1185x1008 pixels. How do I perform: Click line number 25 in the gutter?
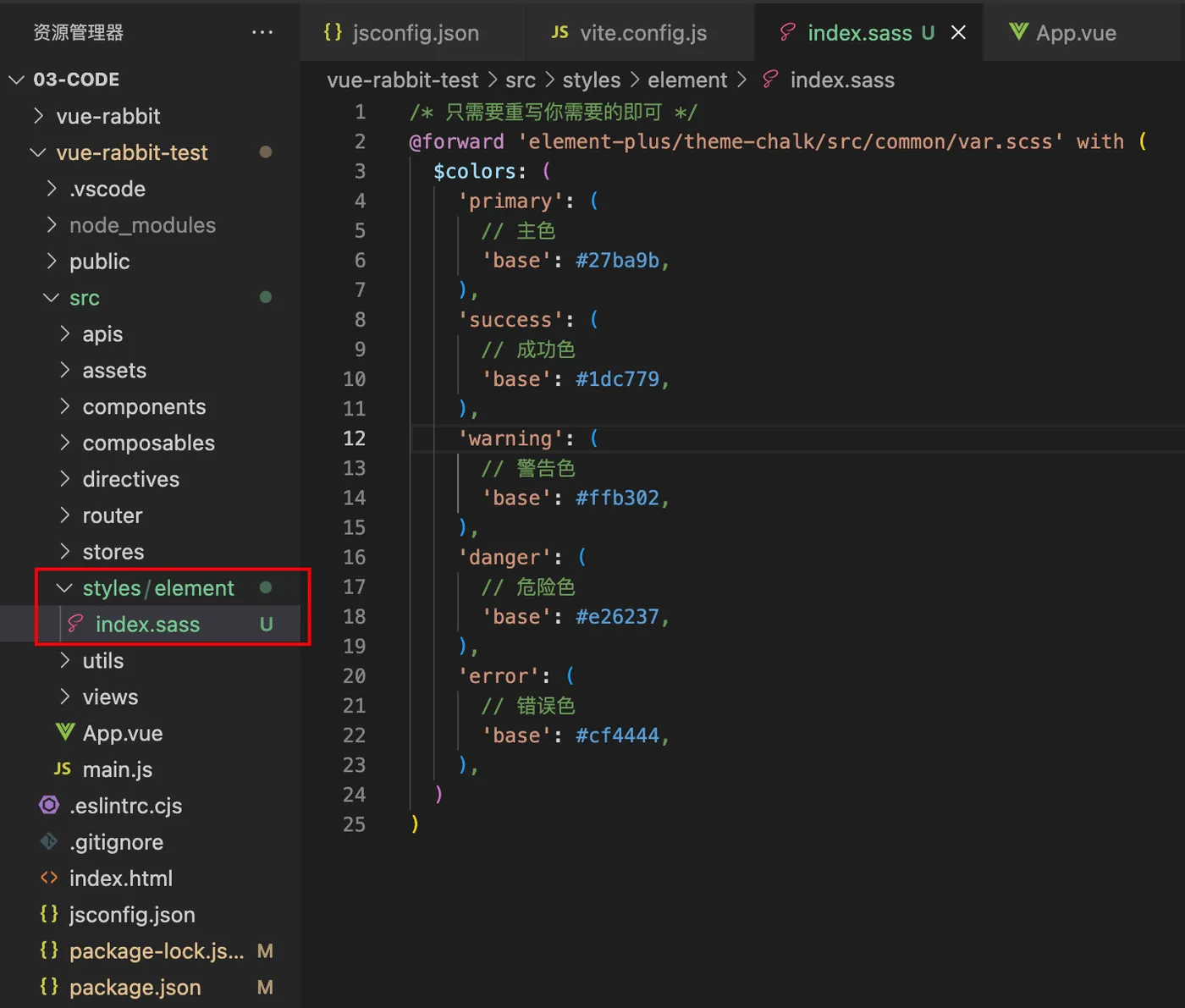pos(354,823)
